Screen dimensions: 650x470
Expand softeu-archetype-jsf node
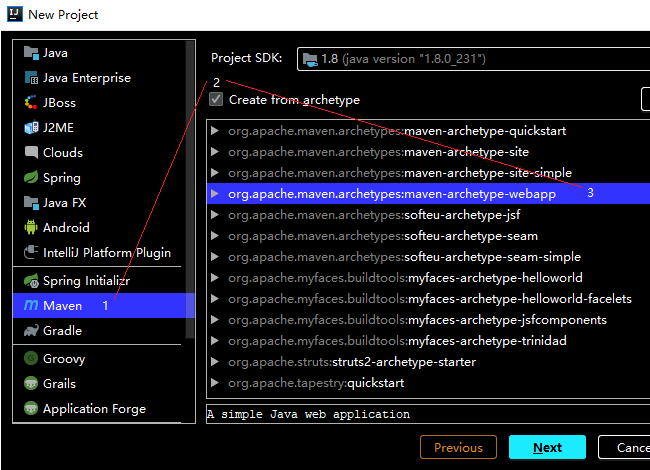click(x=215, y=215)
